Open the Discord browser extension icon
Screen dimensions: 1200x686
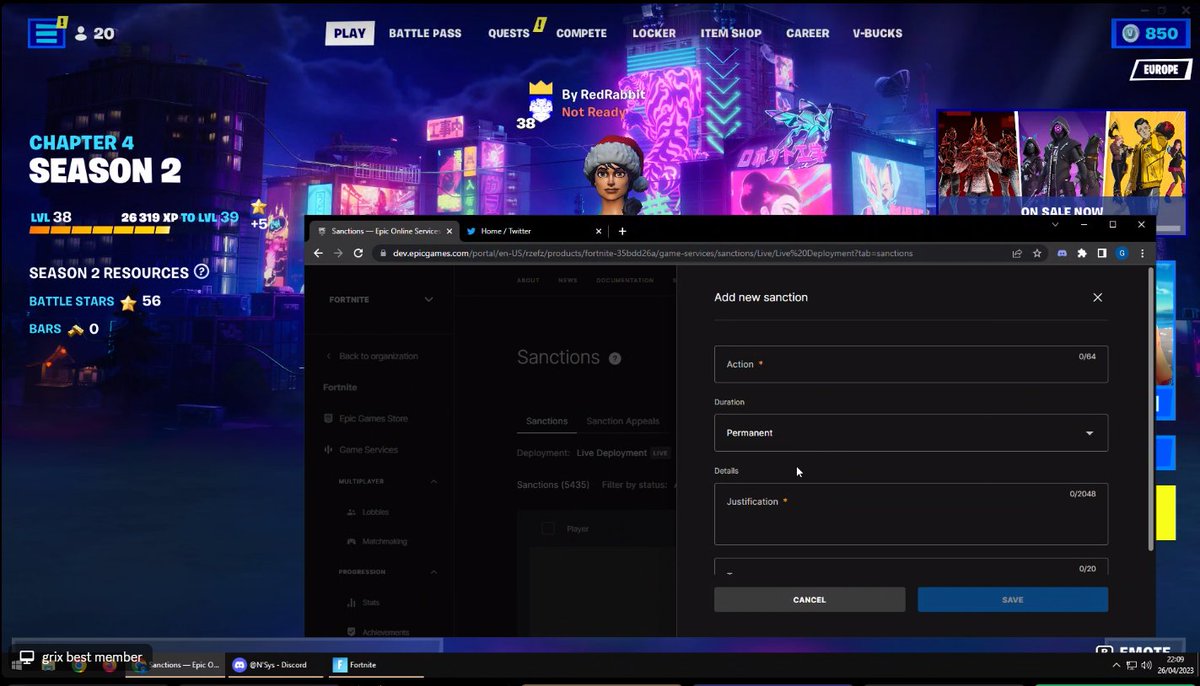pyautogui.click(x=1063, y=253)
